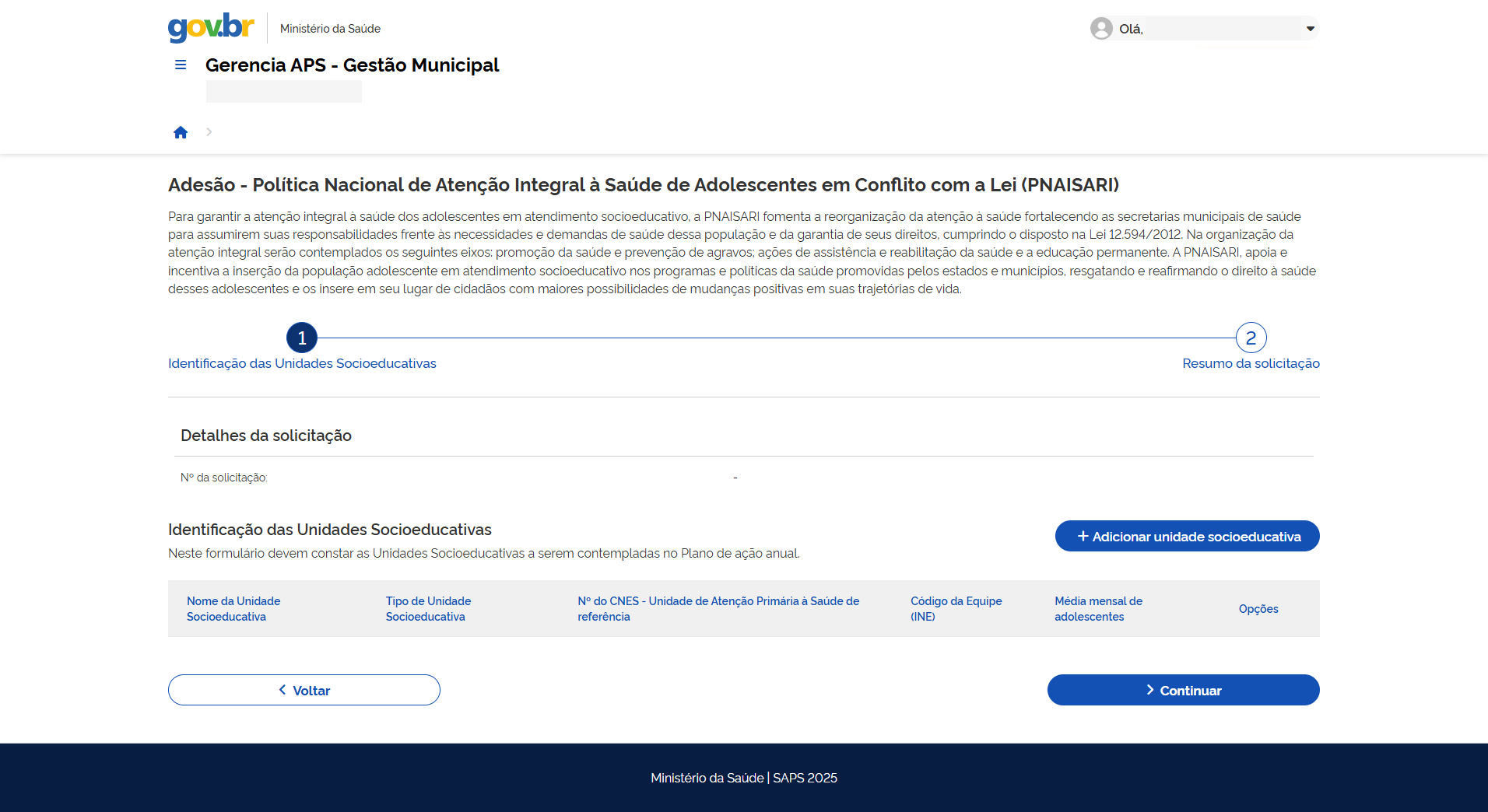The width and height of the screenshot is (1488, 812).
Task: Click Código da Equipe (INE) column header
Action: pyautogui.click(x=956, y=608)
